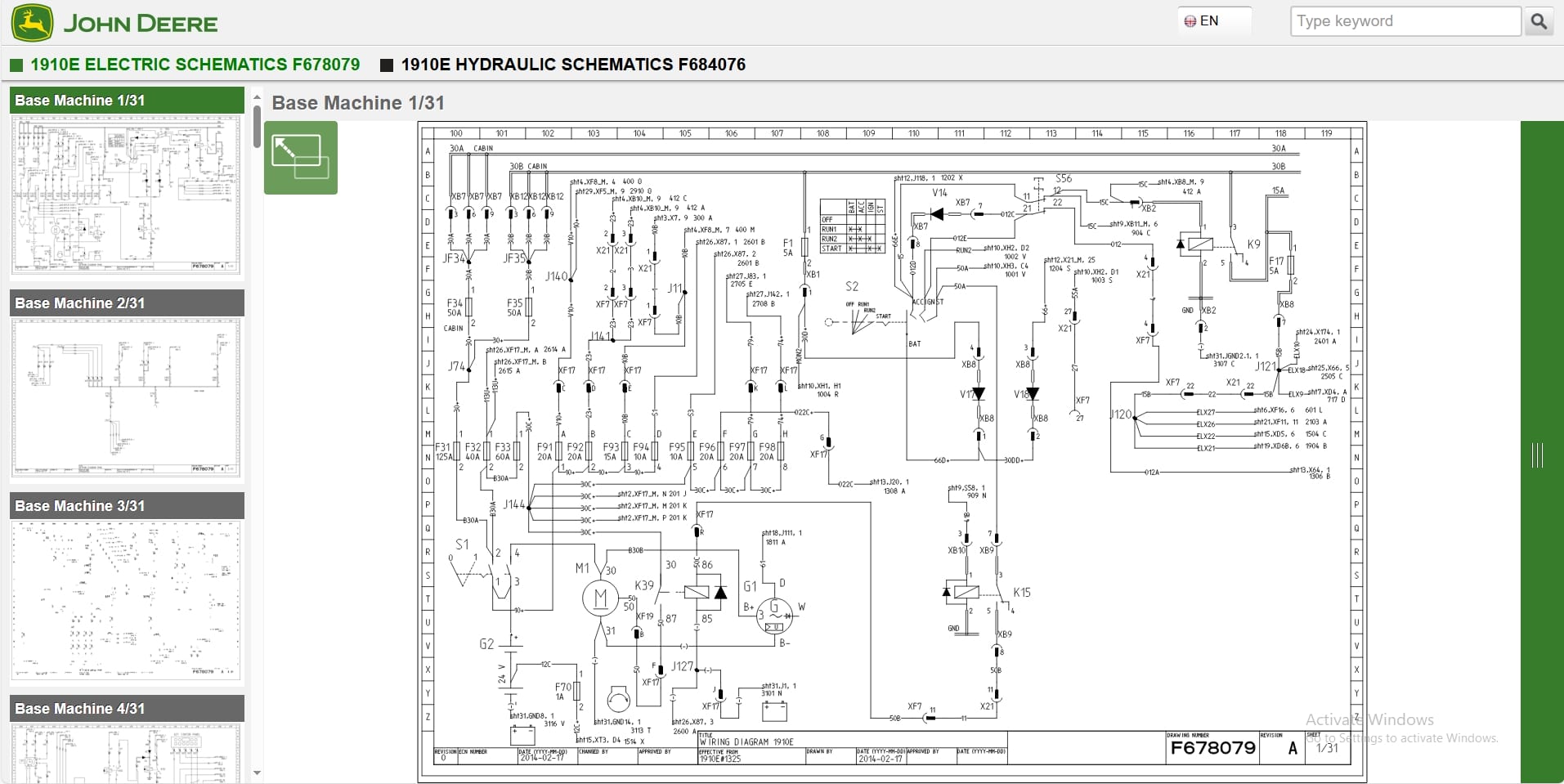Select the Base Machine 2/31 section header
Screen dimensions: 1564x784
pos(125,302)
